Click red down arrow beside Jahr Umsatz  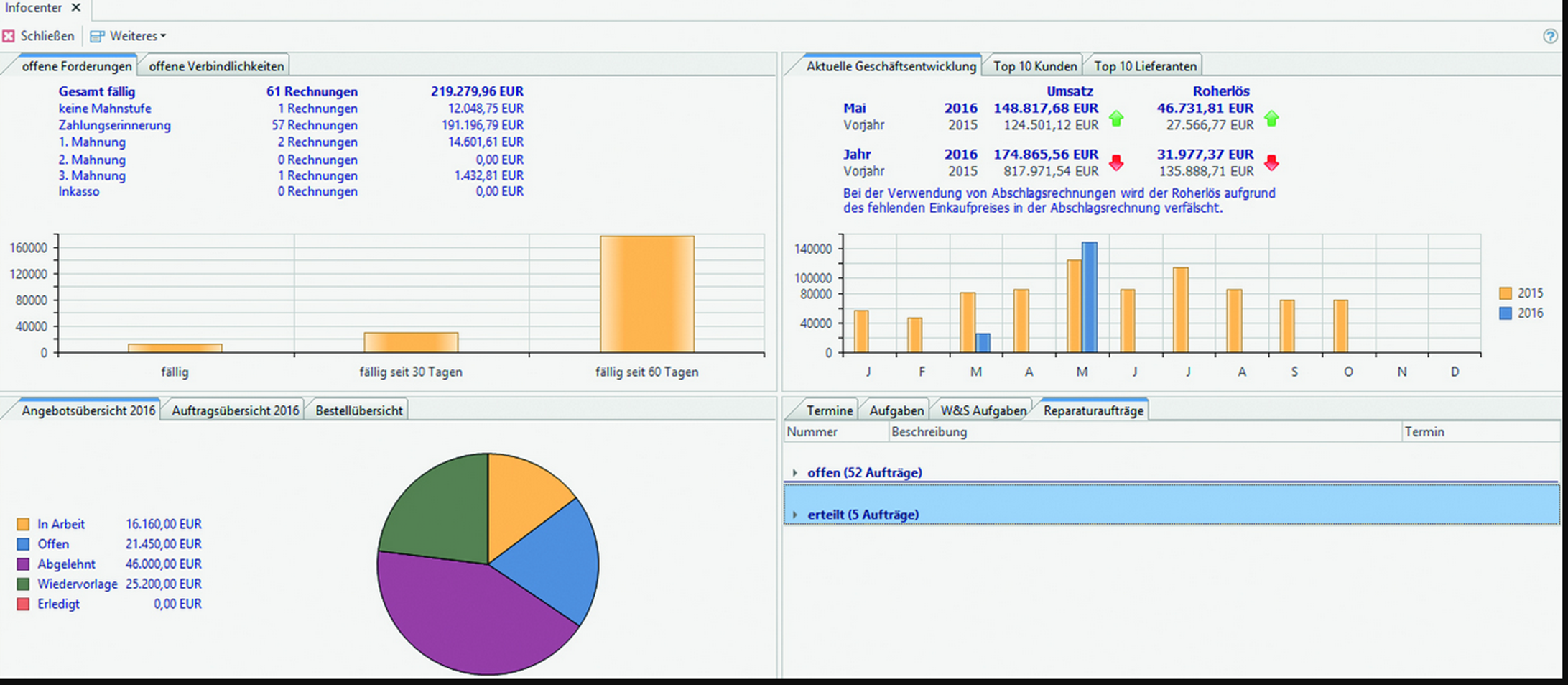pyautogui.click(x=1116, y=163)
